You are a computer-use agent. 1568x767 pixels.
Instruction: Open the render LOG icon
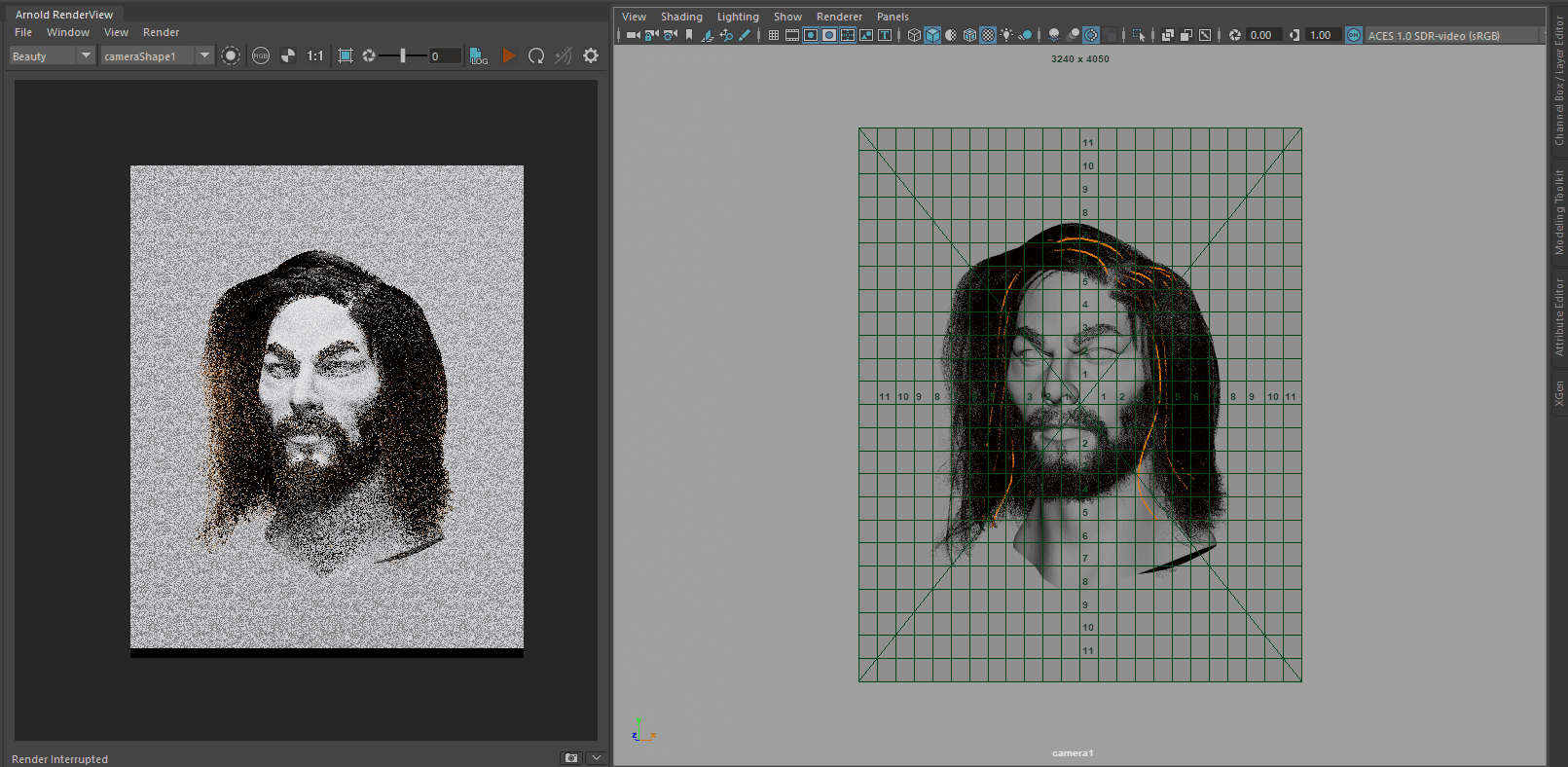tap(478, 55)
